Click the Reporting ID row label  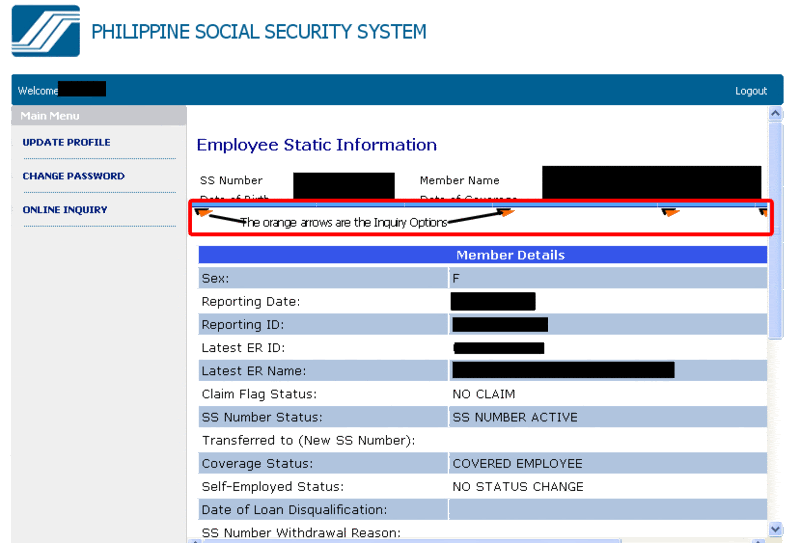pyautogui.click(x=242, y=325)
